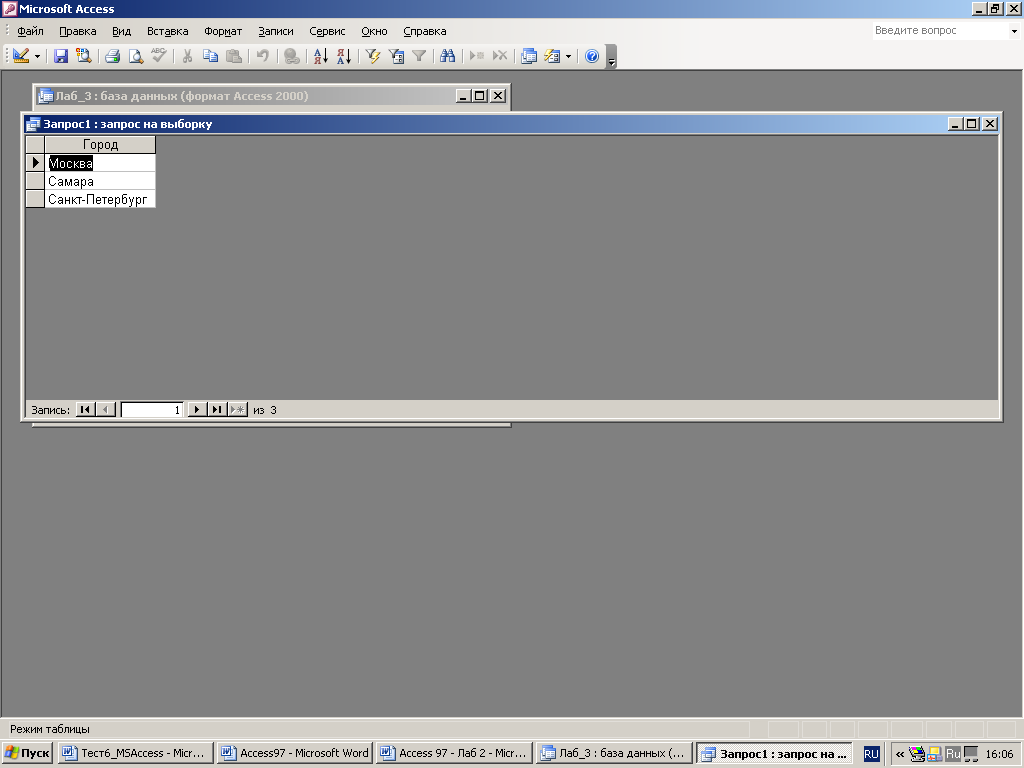This screenshot has height=768, width=1024.
Task: Go to next record navigation button
Action: click(x=197, y=409)
